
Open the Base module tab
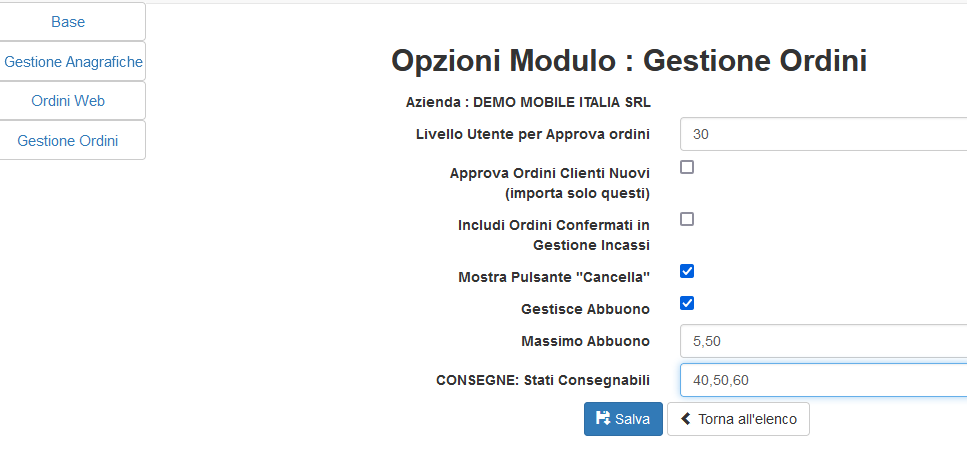point(68,21)
